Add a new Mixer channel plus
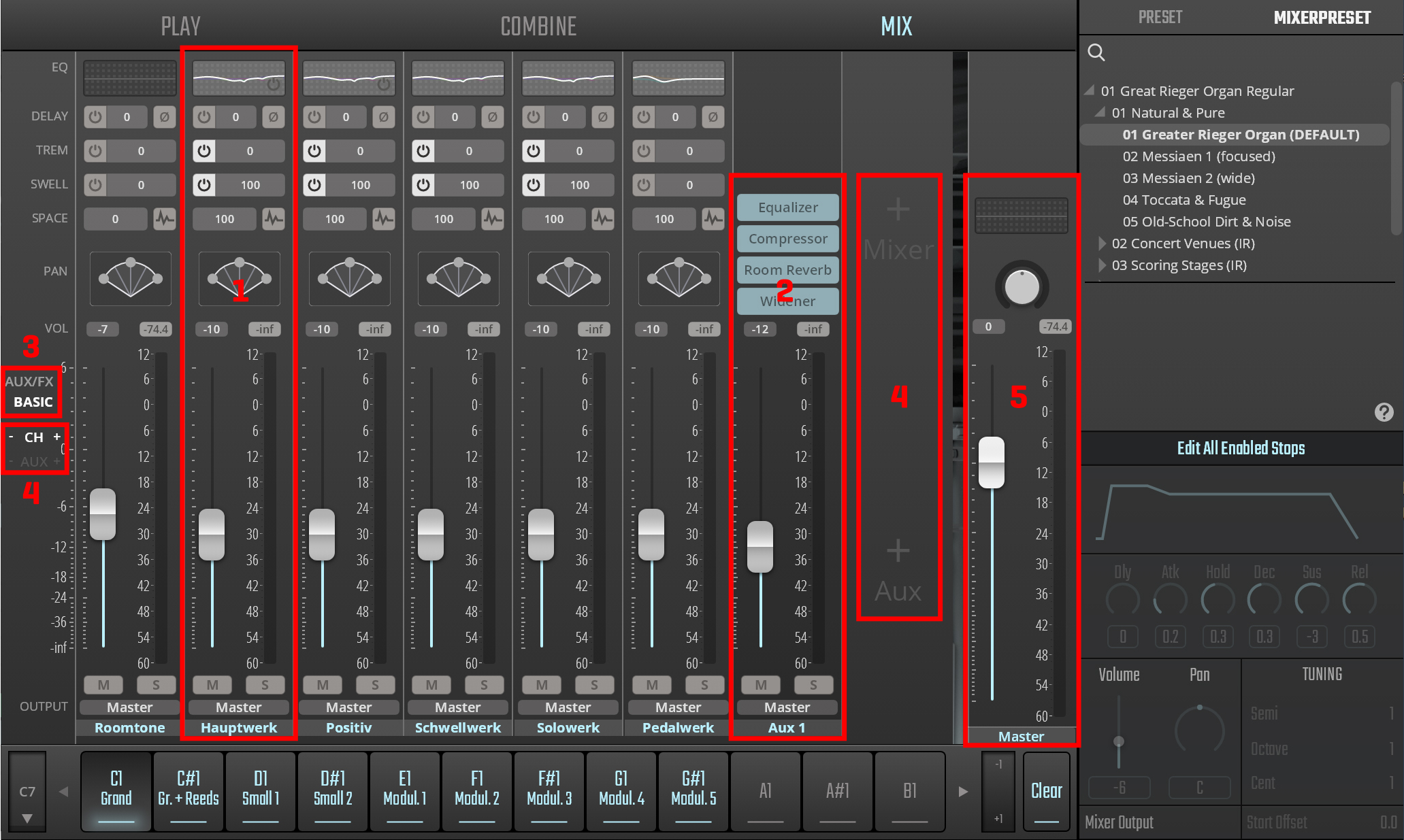The height and width of the screenshot is (840, 1404). 898,209
